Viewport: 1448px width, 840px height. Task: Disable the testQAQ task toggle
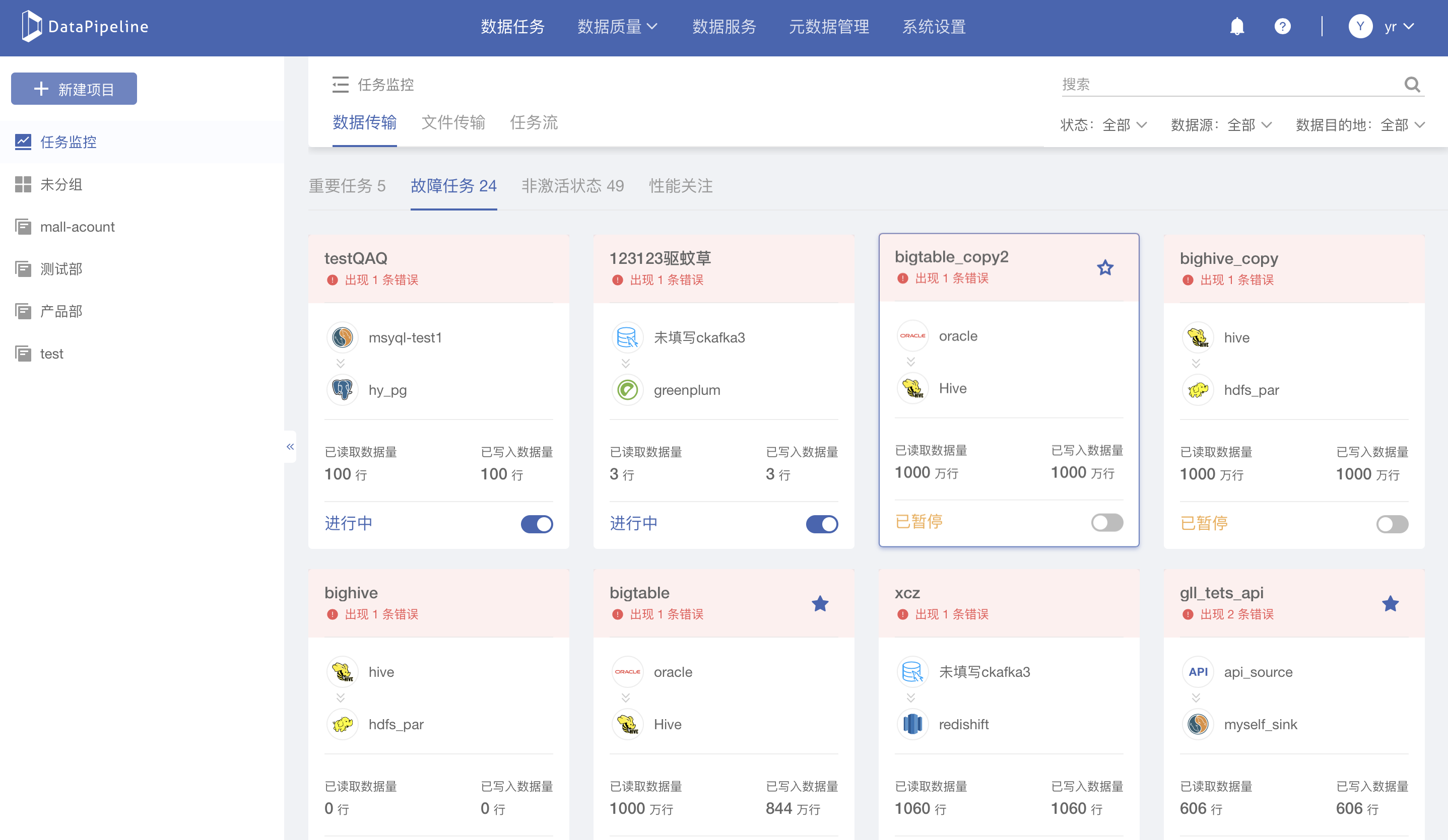(537, 524)
